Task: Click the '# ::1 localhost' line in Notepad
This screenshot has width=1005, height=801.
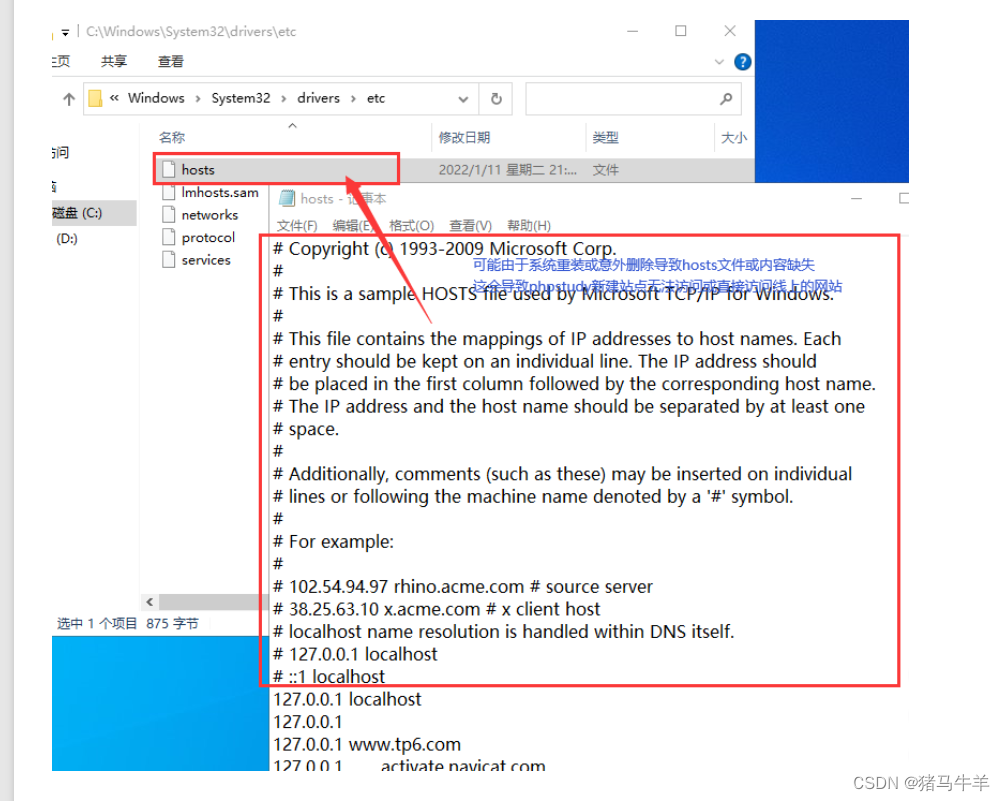Action: click(329, 676)
